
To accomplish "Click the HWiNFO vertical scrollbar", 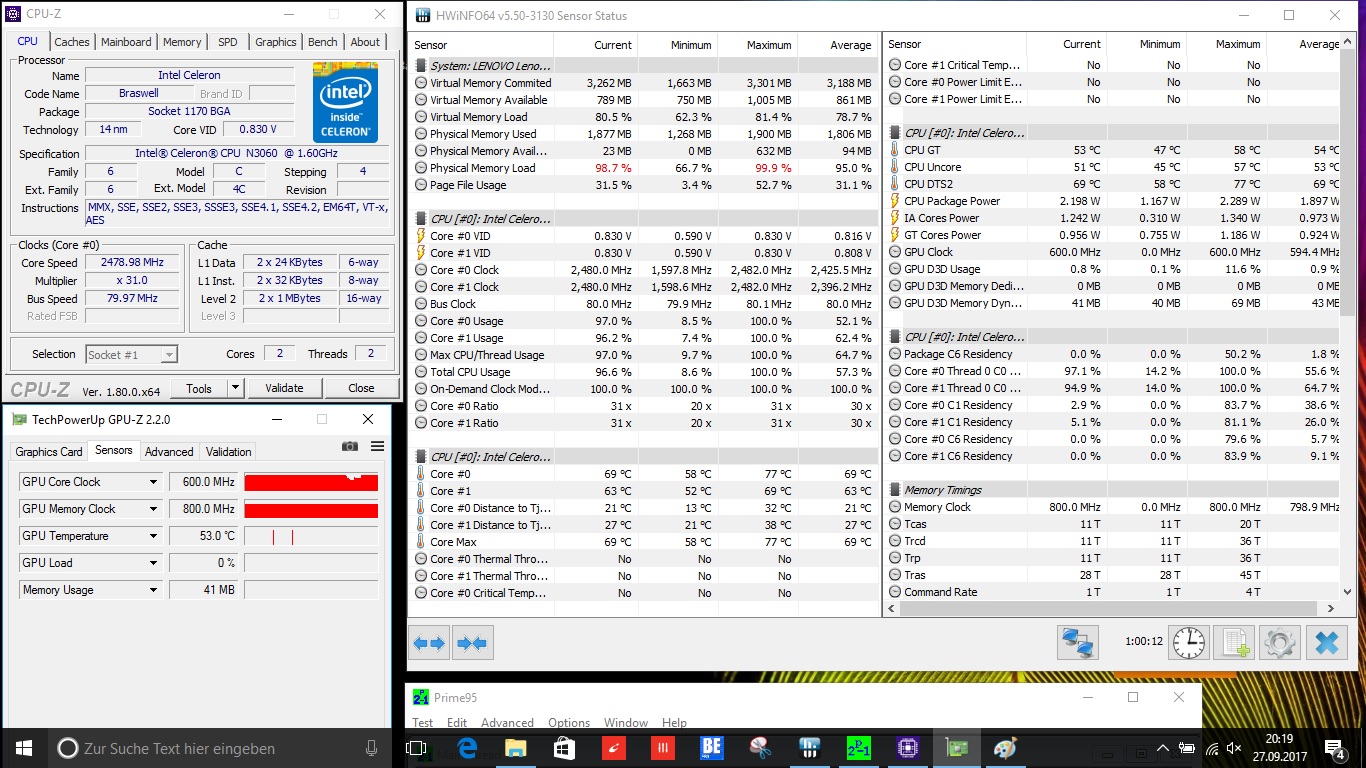I will click(x=1347, y=200).
